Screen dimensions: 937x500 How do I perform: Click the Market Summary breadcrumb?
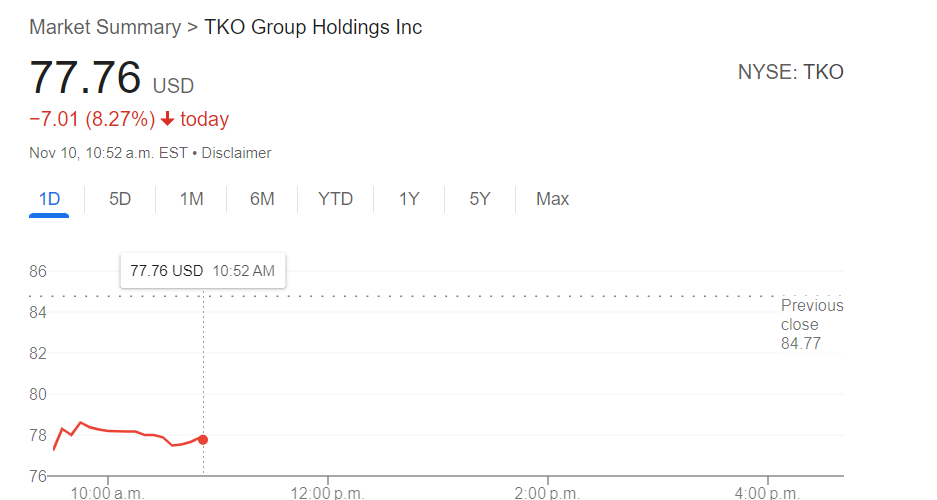[x=105, y=27]
